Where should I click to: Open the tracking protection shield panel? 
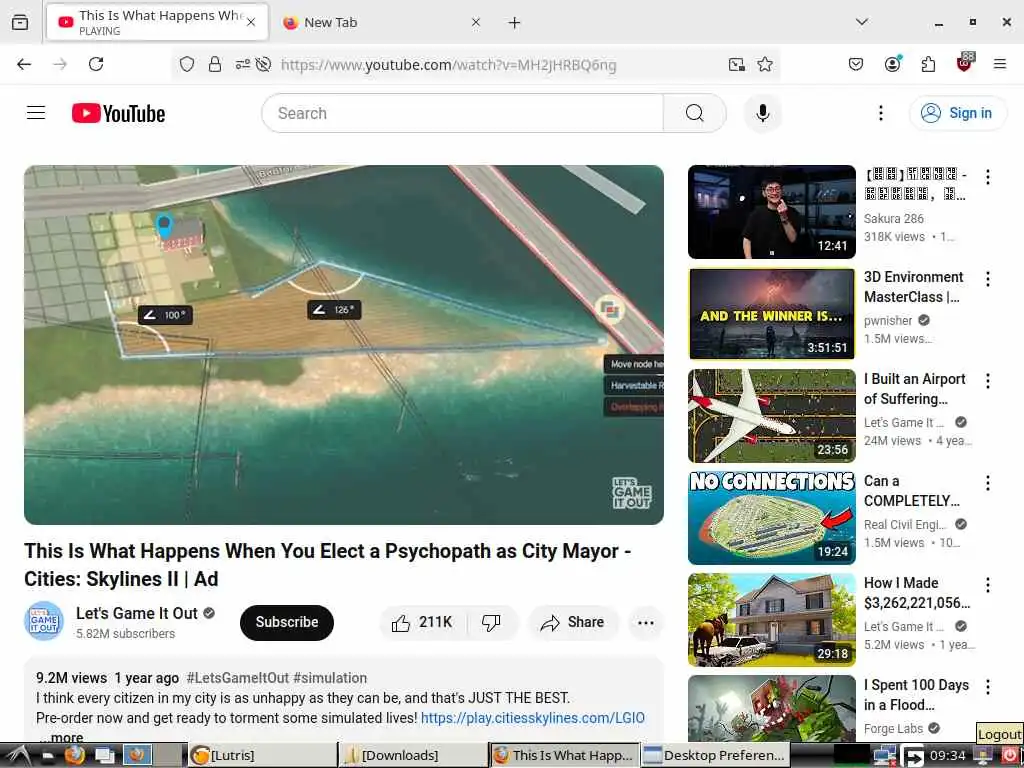(187, 64)
